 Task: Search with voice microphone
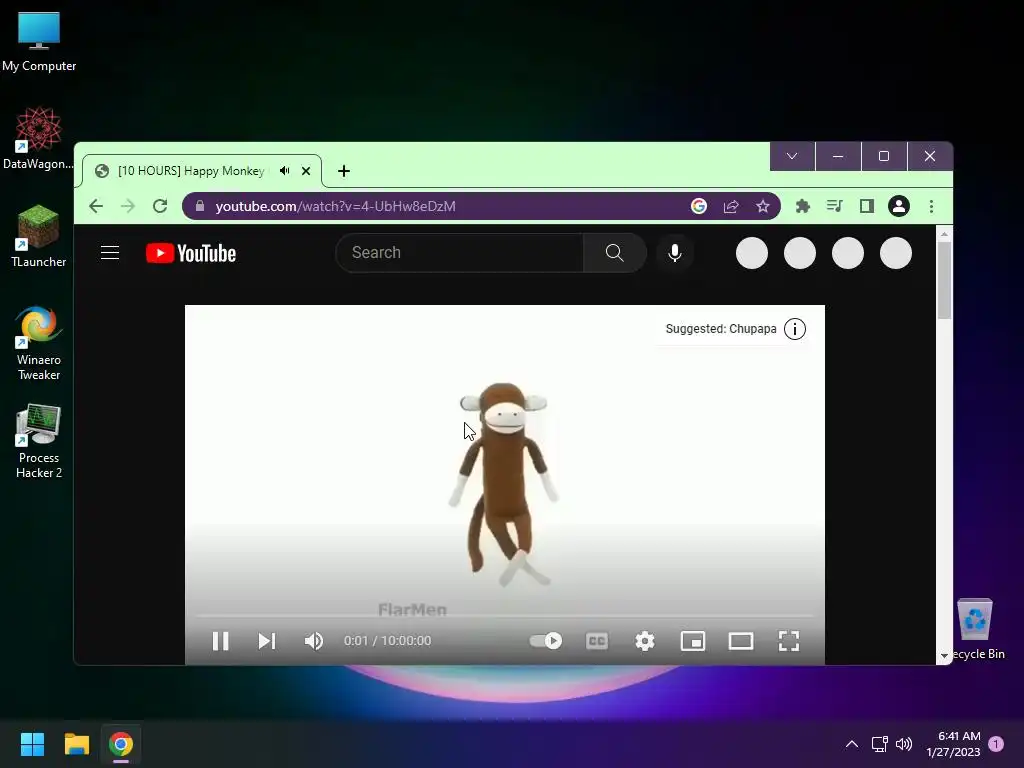[675, 253]
